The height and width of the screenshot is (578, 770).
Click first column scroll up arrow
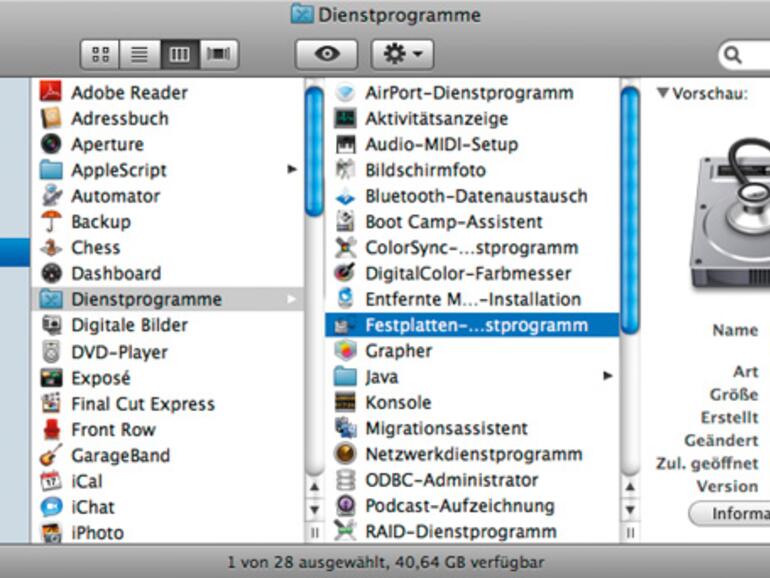pos(314,487)
